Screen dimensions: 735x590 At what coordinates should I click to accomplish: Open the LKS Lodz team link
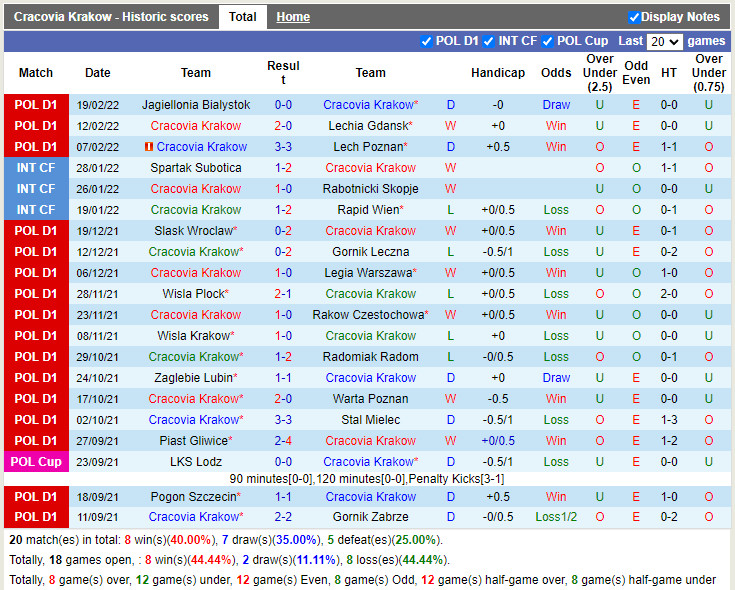coord(196,462)
